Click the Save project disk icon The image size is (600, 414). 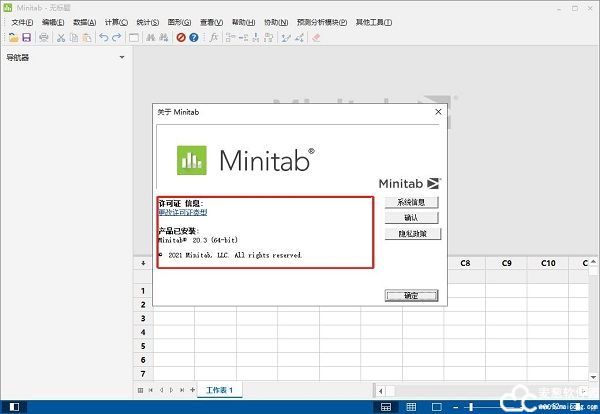point(26,37)
